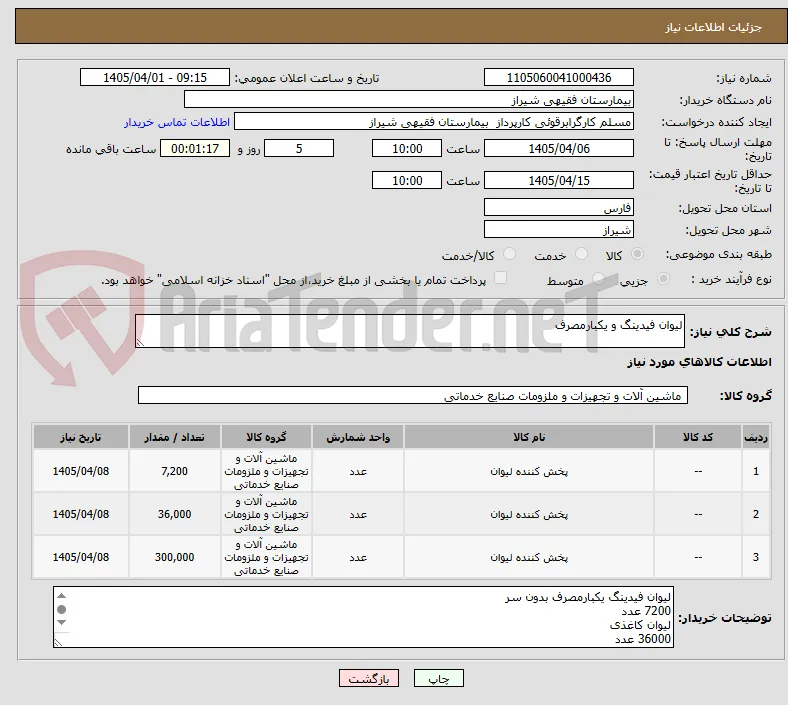This screenshot has width=788, height=705.
Task: Click the buyer notes scrollbar thumb
Action: (61, 610)
